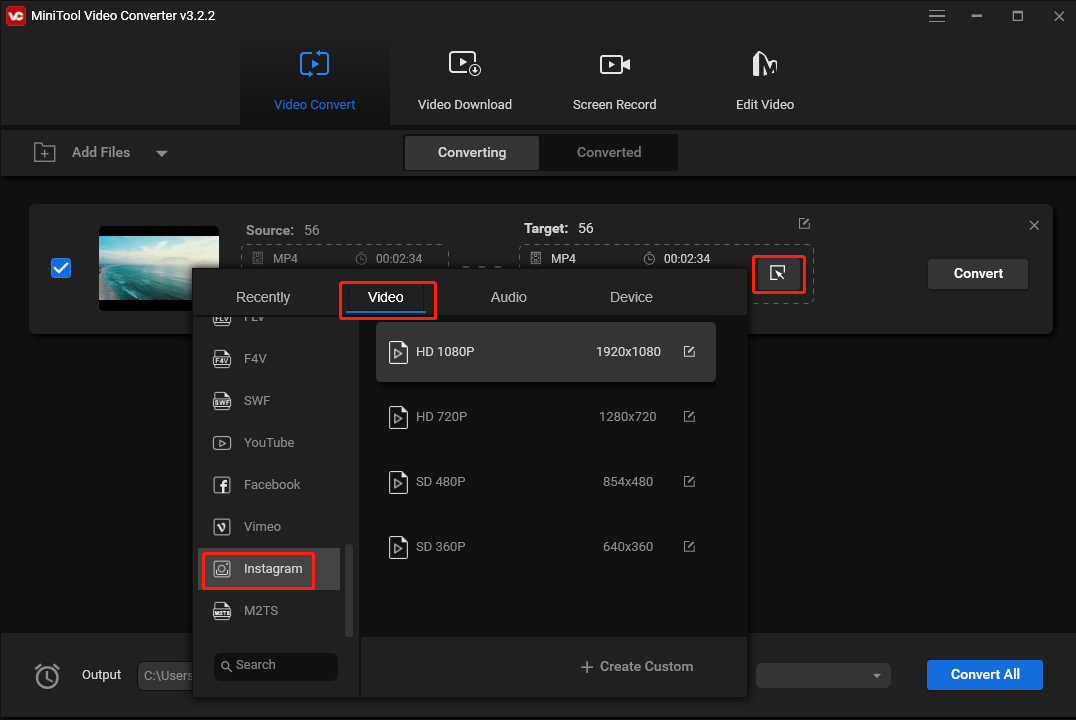Switch to the Converted tab
This screenshot has height=720, width=1076.
point(609,152)
